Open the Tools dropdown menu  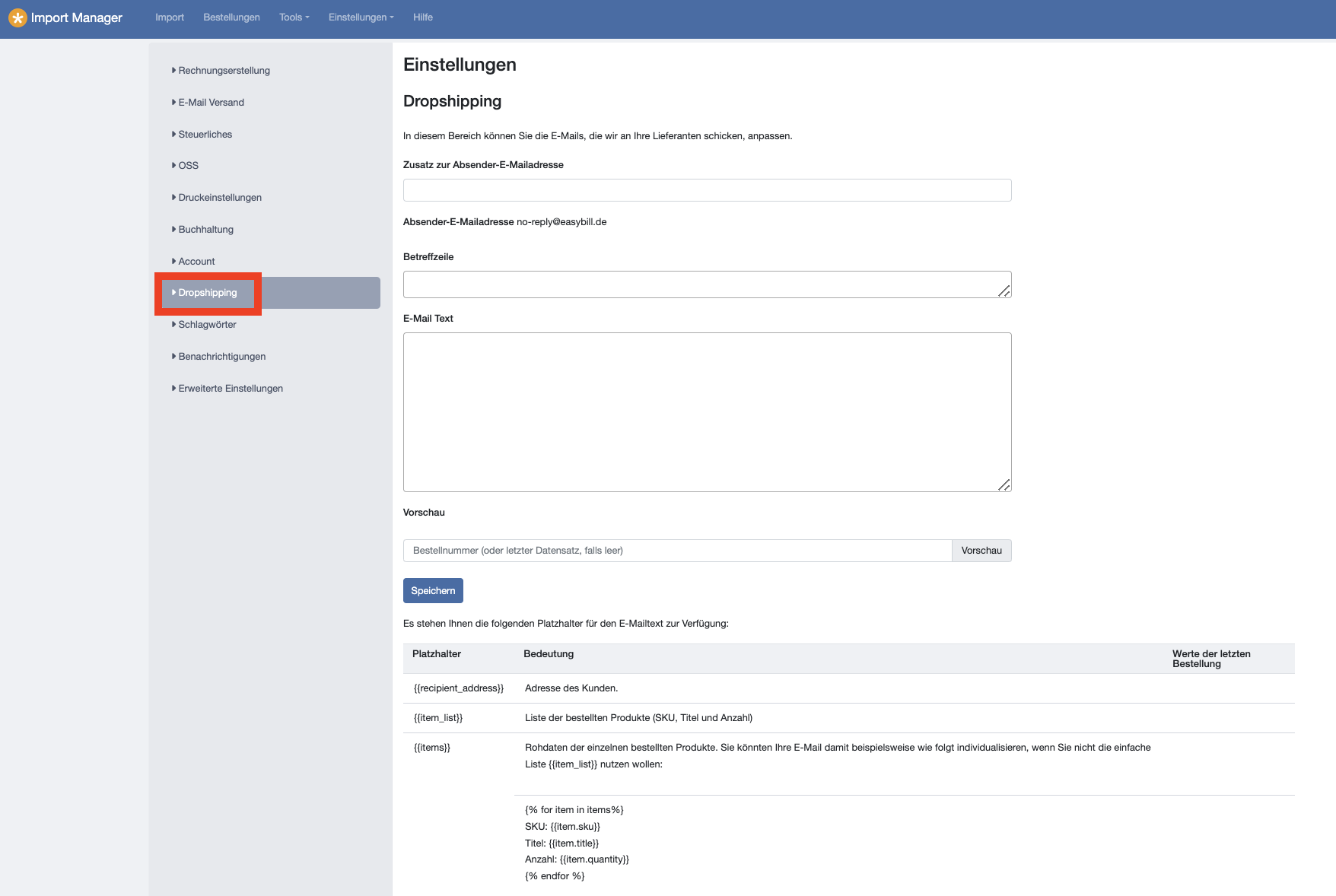294,17
